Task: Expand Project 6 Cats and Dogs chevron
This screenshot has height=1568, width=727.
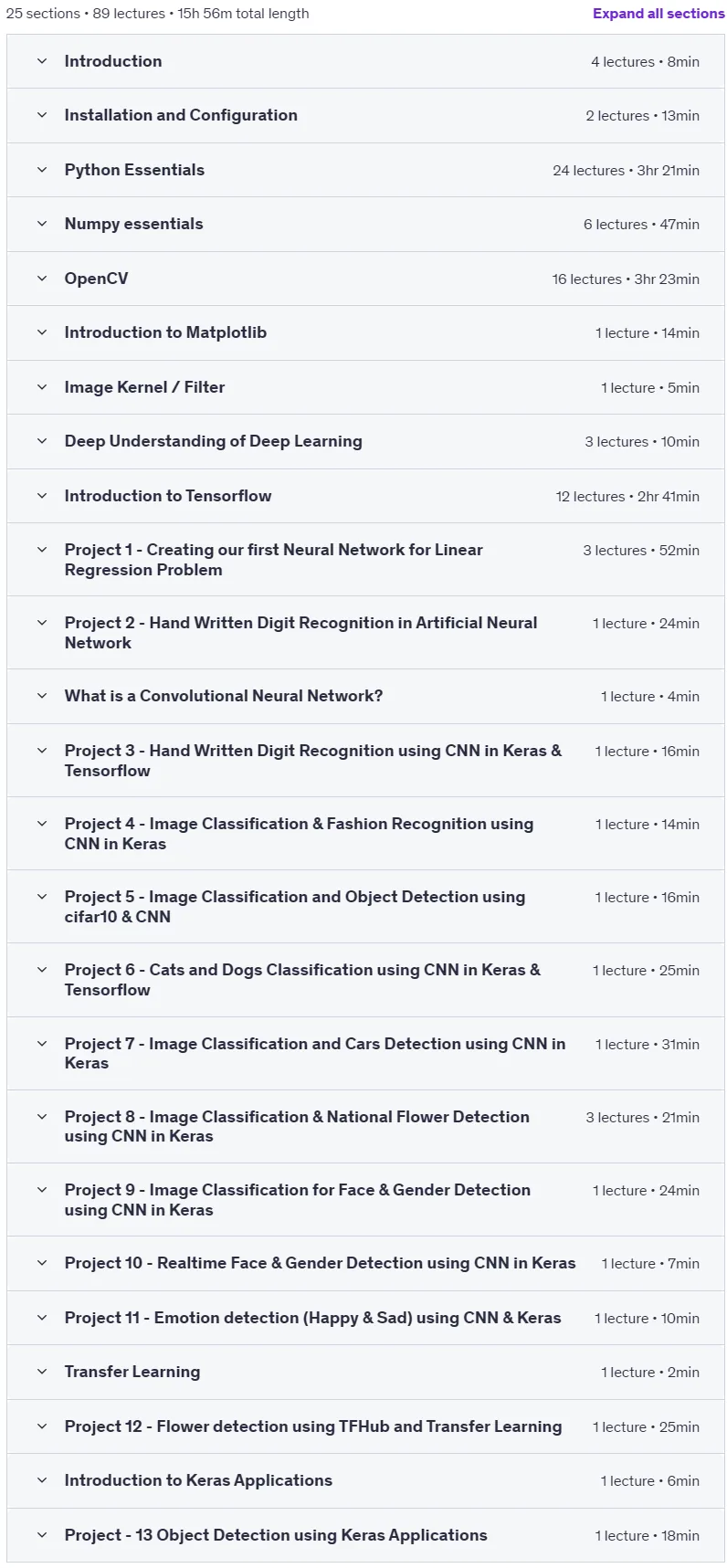Action: (x=42, y=970)
